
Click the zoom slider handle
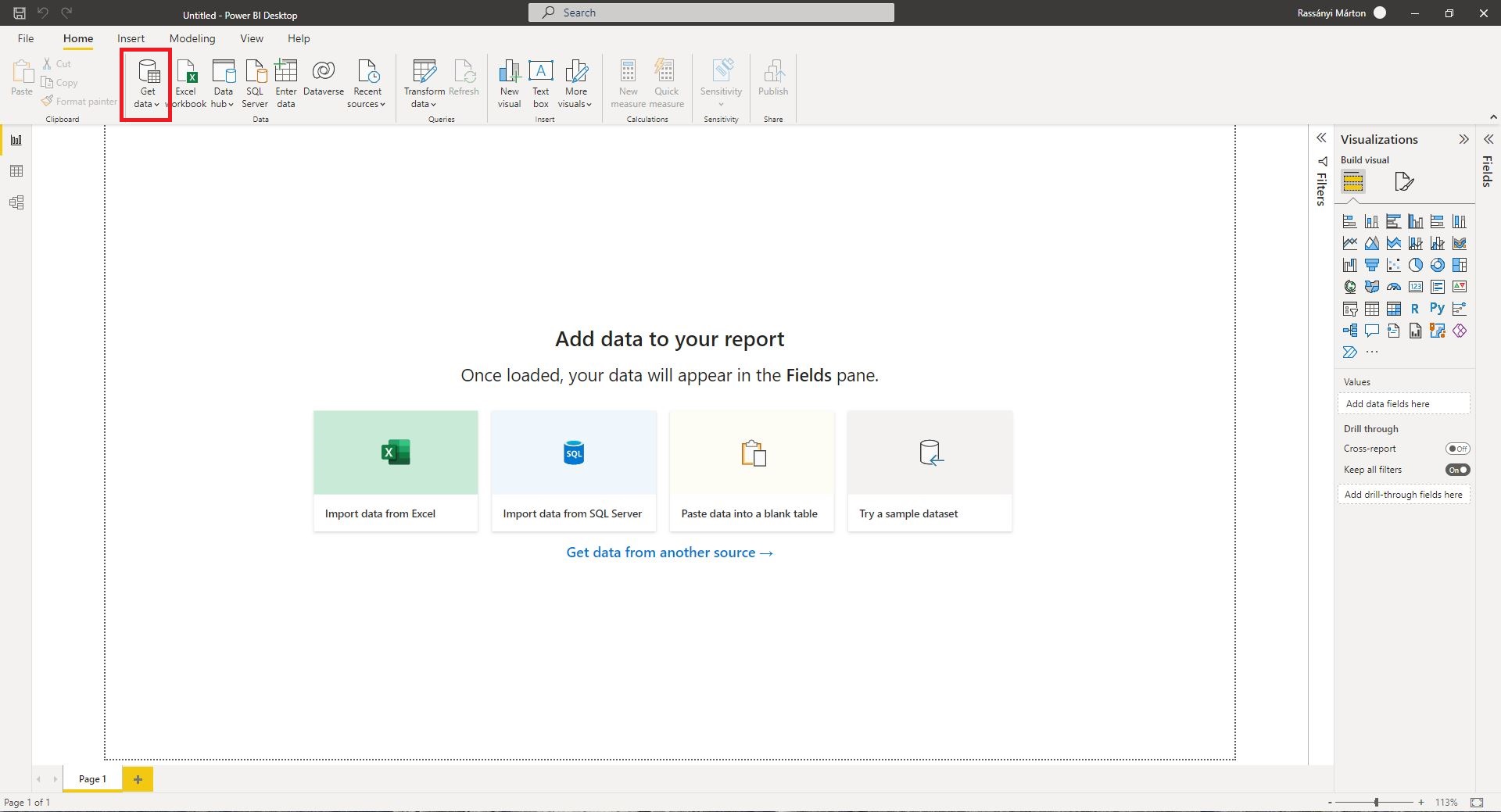tap(1376, 803)
